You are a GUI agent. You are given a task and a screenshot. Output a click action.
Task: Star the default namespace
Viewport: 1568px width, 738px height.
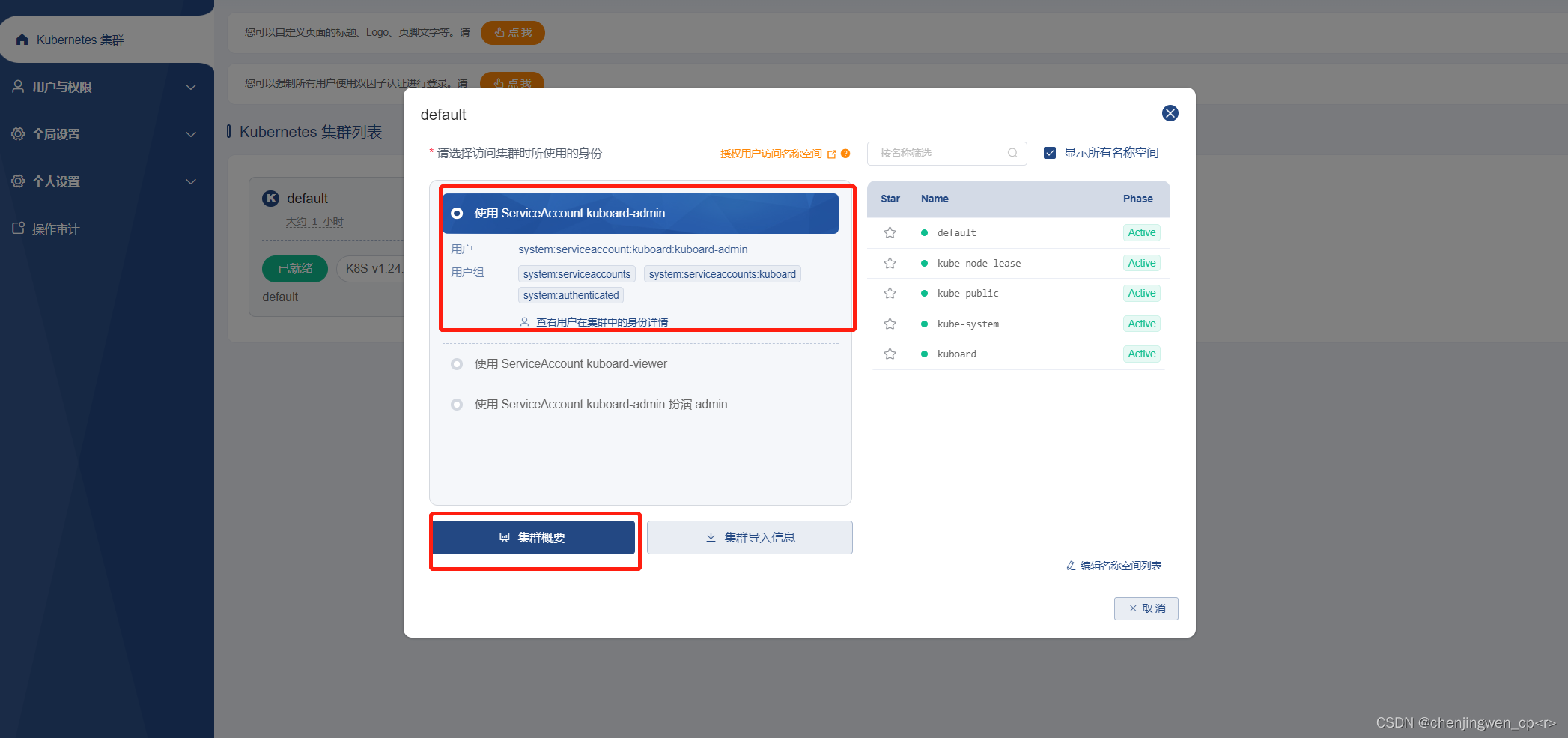click(890, 233)
